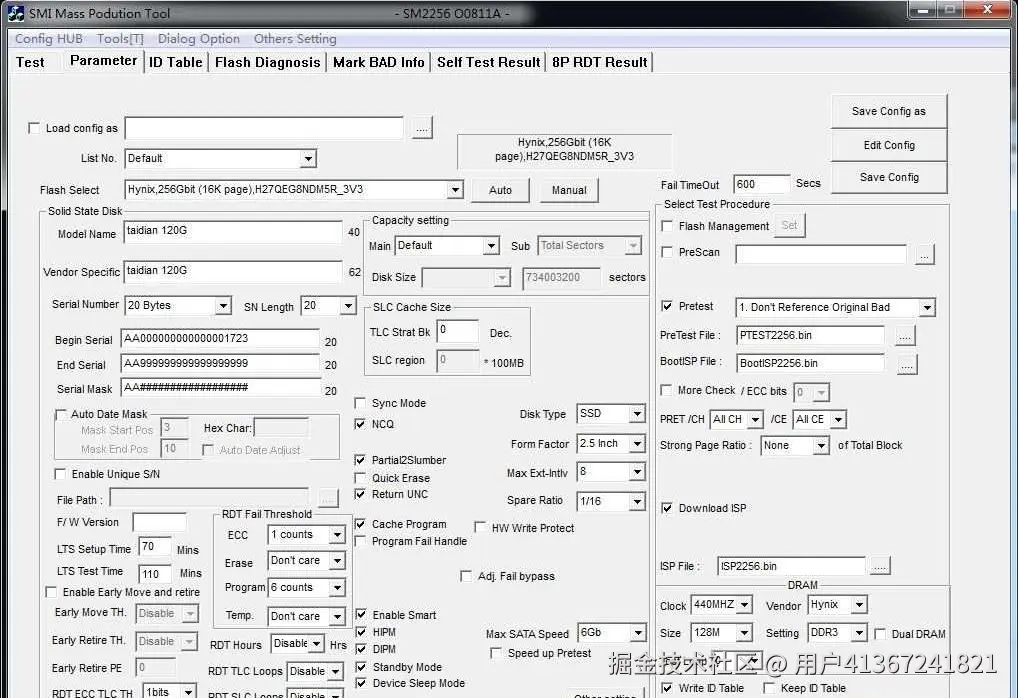1018x698 pixels.
Task: Switch to the Mark BAD Info tab
Action: [x=379, y=62]
